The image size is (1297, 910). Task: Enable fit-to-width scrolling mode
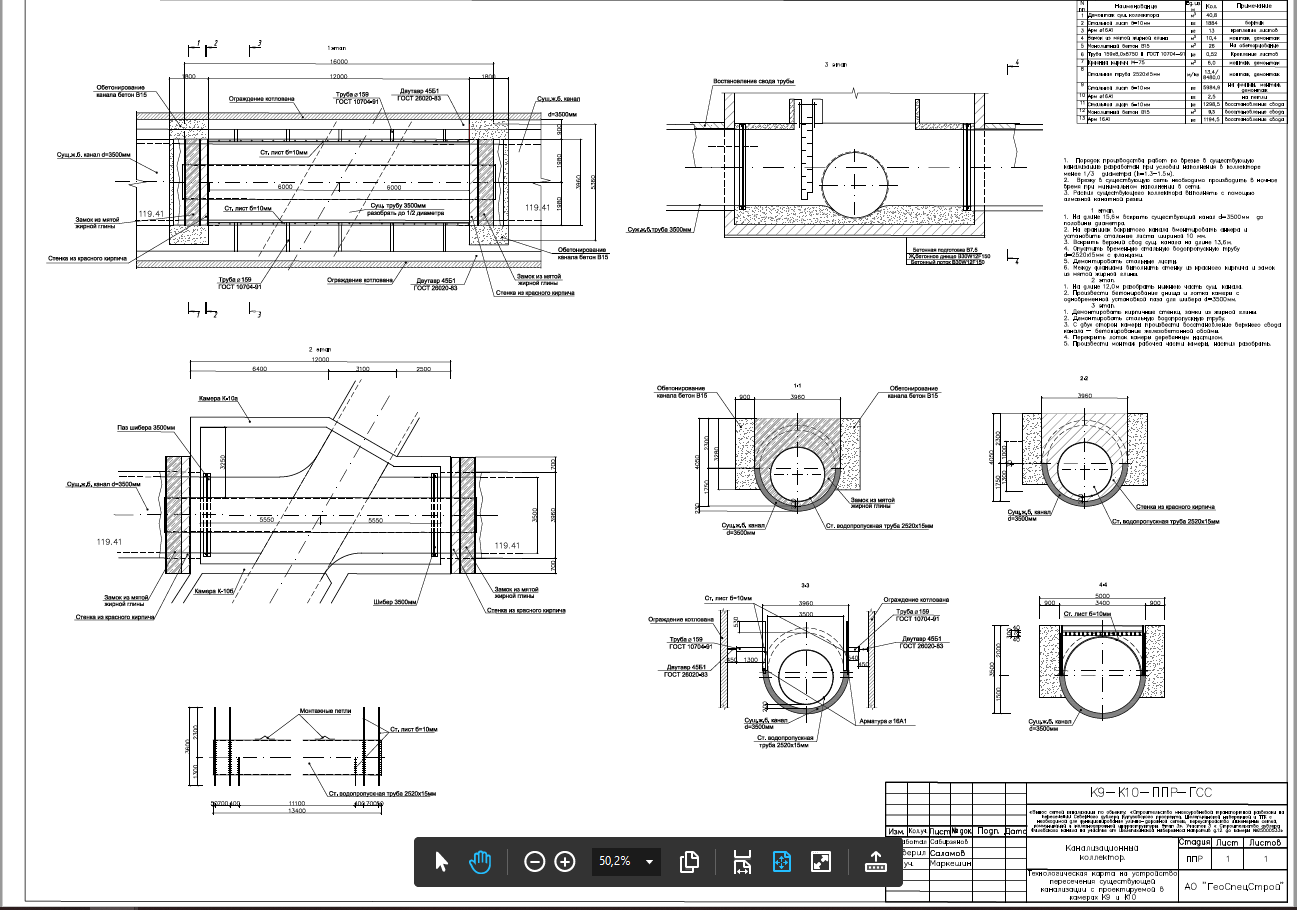741,861
